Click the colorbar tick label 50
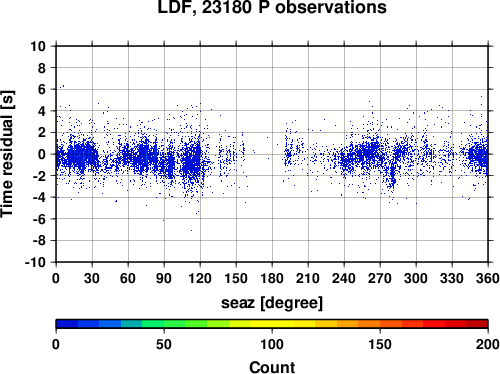The width and height of the screenshot is (500, 374). (164, 344)
